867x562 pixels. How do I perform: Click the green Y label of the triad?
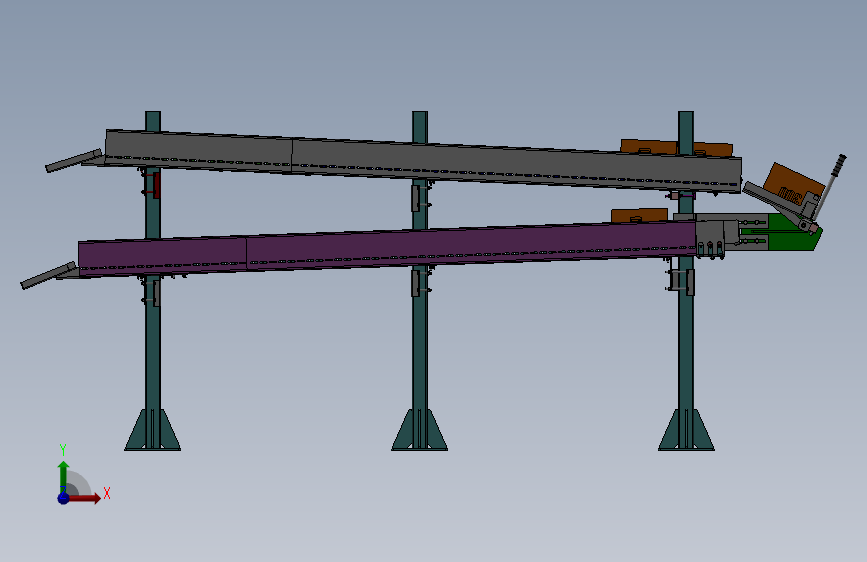click(63, 450)
